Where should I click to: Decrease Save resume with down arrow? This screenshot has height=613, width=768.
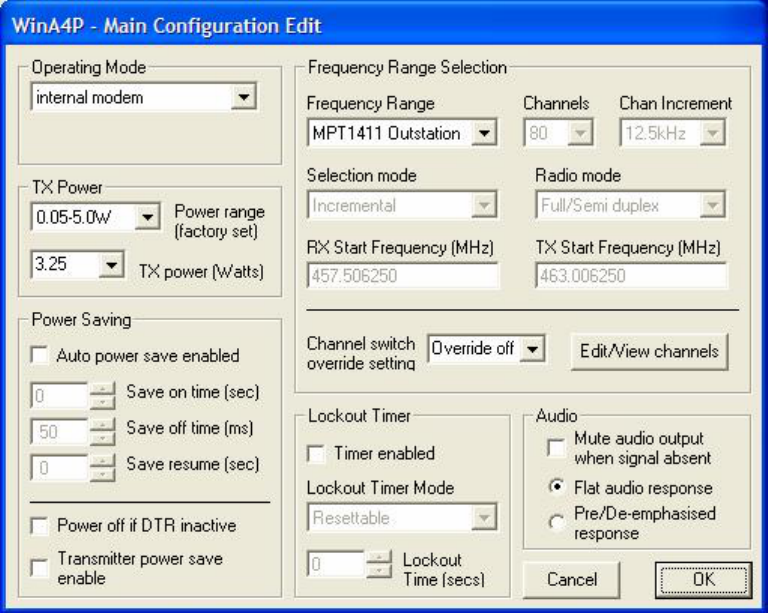(102, 474)
